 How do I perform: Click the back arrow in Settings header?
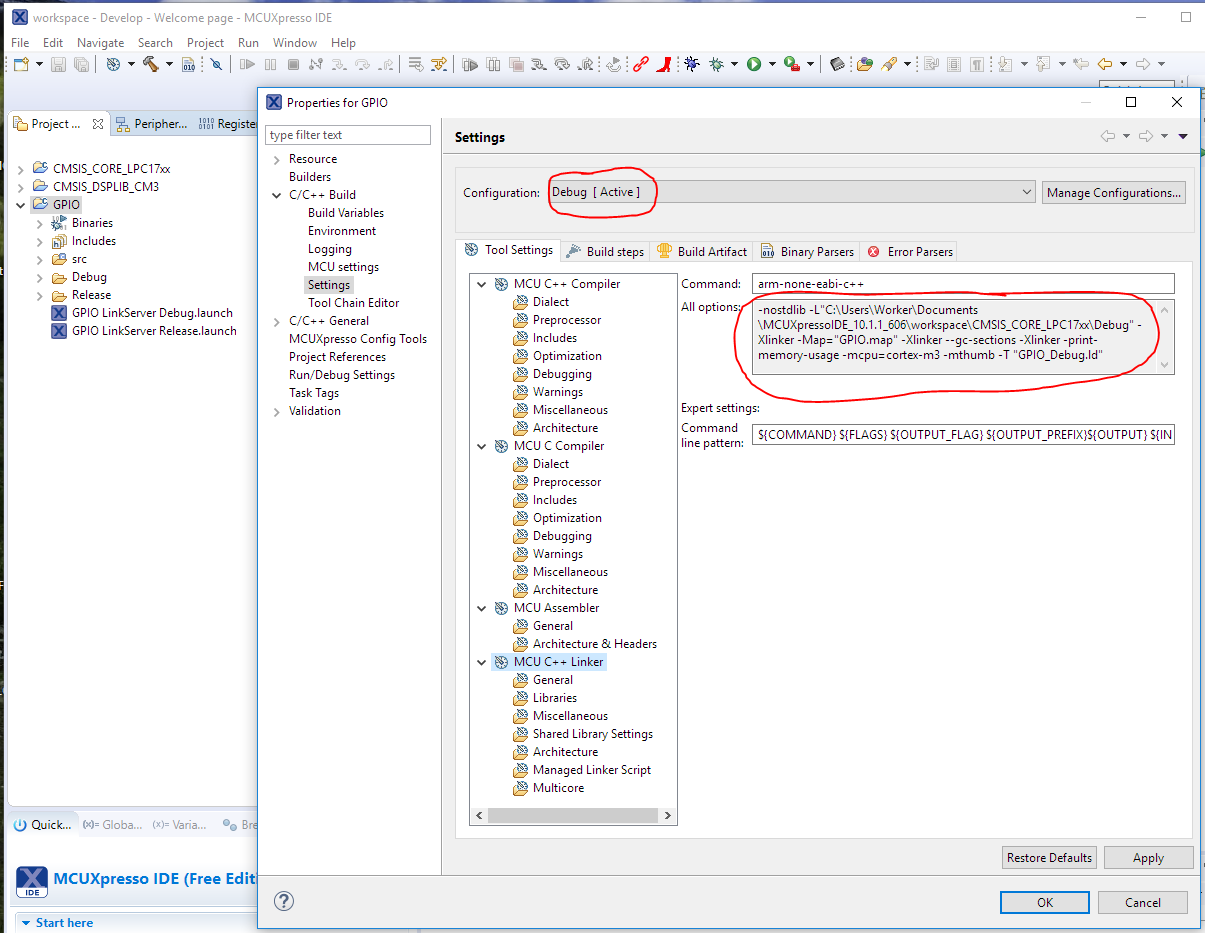(x=1107, y=136)
